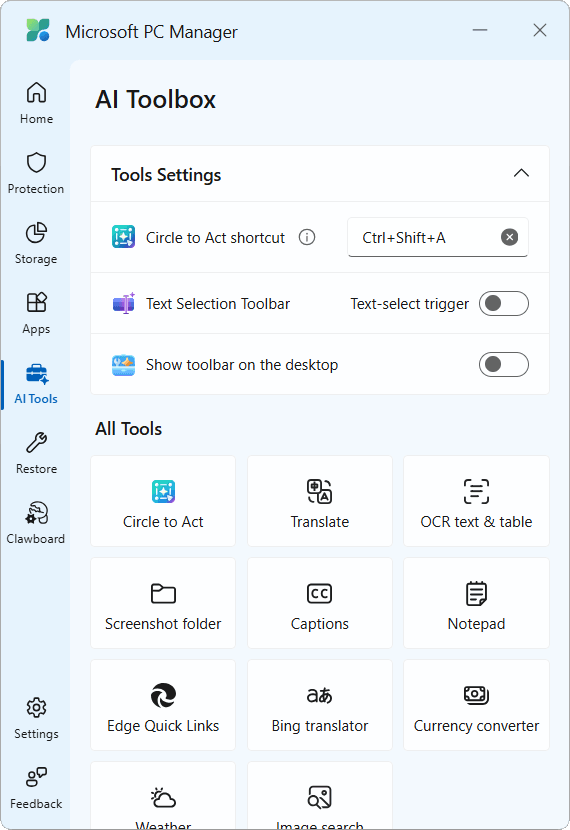Viewport: 570px width, 830px height.
Task: Open the Screenshot folder tile
Action: click(x=163, y=603)
